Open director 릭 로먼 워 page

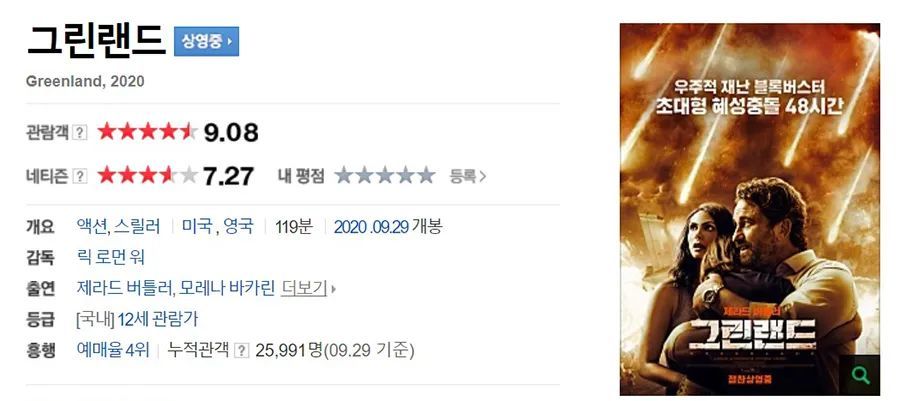110,256
